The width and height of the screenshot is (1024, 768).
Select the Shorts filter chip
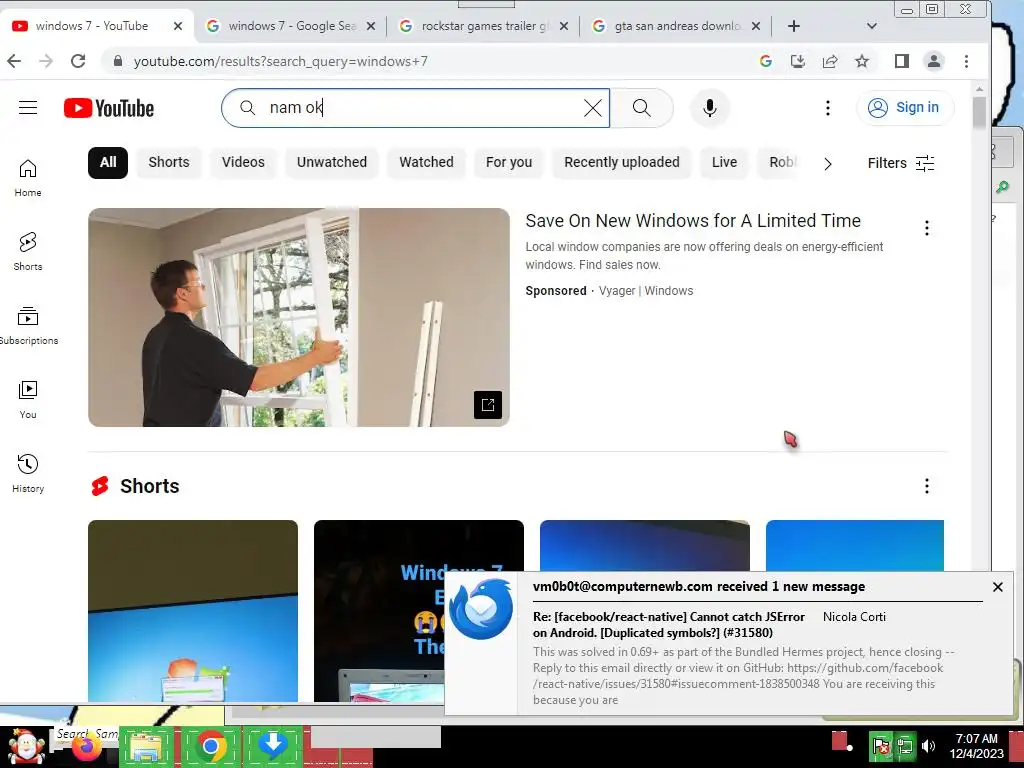click(x=168, y=163)
